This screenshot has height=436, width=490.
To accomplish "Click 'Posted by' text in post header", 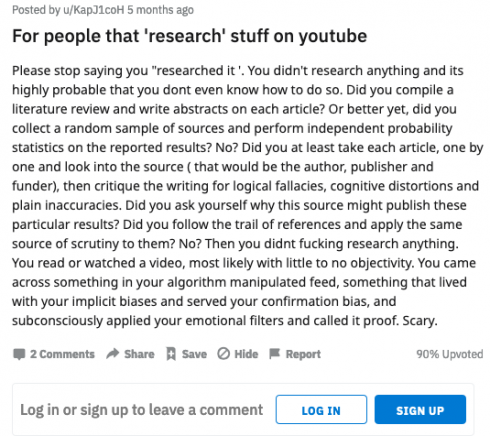I will click(36, 10).
